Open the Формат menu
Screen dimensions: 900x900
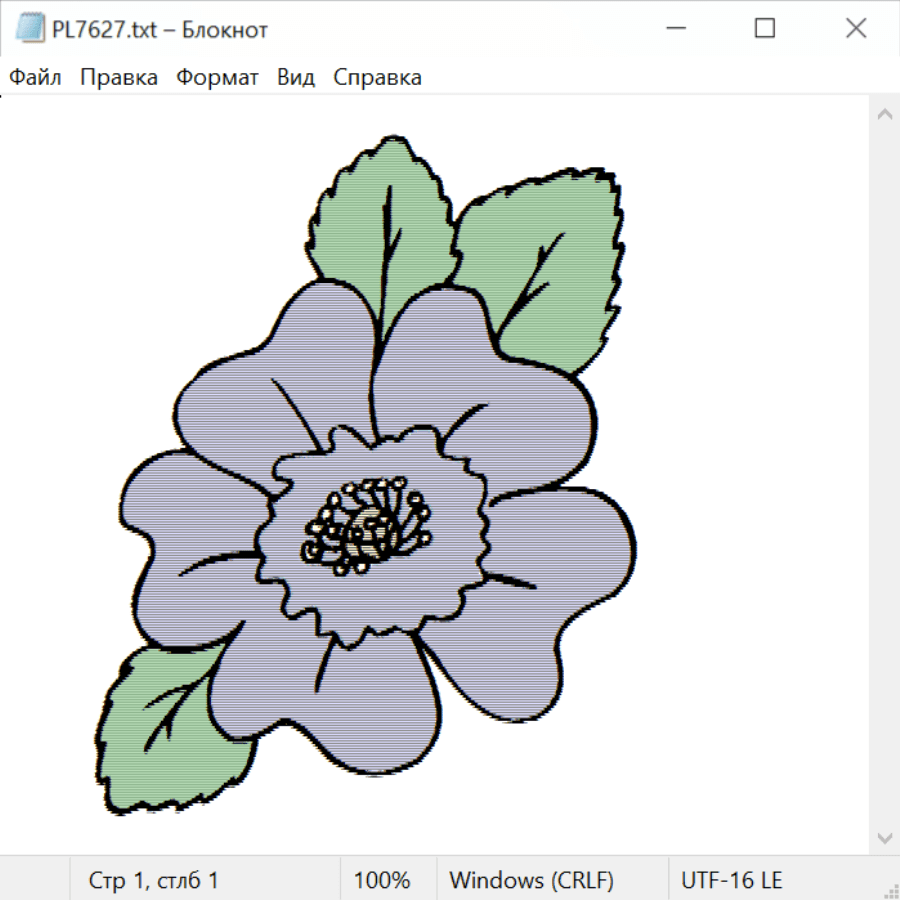click(217, 78)
